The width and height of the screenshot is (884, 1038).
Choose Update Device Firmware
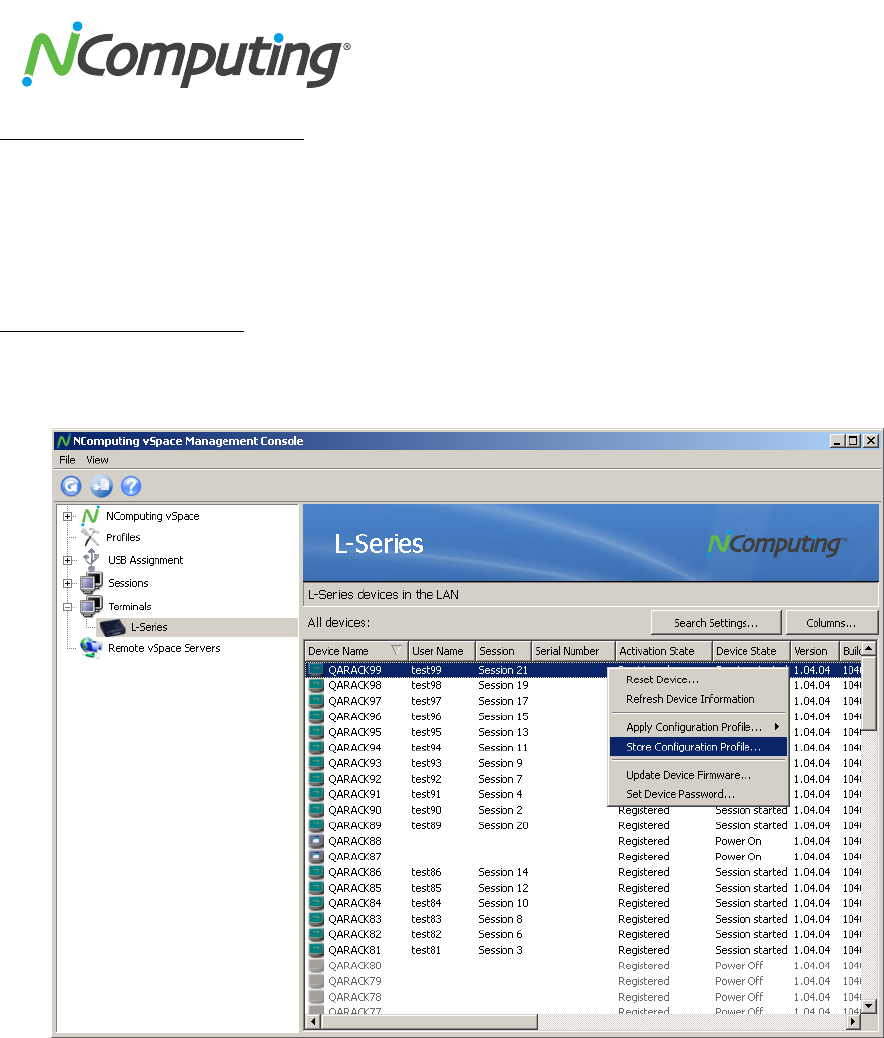pos(698,775)
